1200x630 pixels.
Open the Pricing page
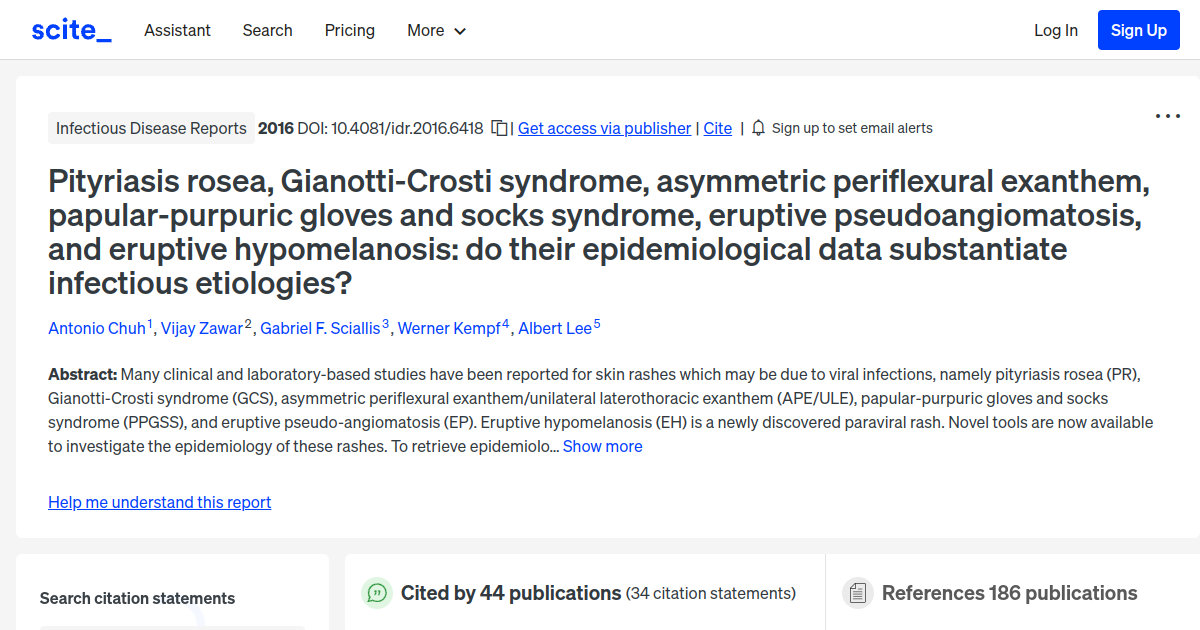coord(349,31)
